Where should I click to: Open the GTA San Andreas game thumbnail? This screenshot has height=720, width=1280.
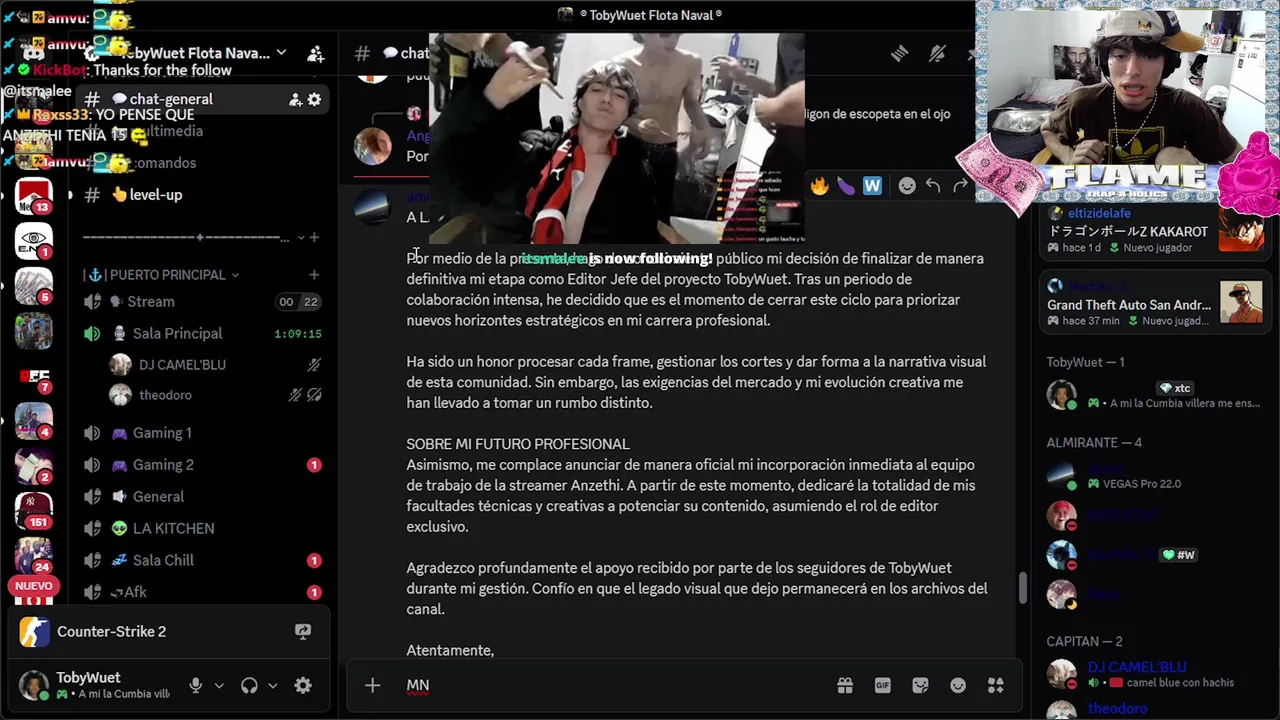pos(1241,303)
